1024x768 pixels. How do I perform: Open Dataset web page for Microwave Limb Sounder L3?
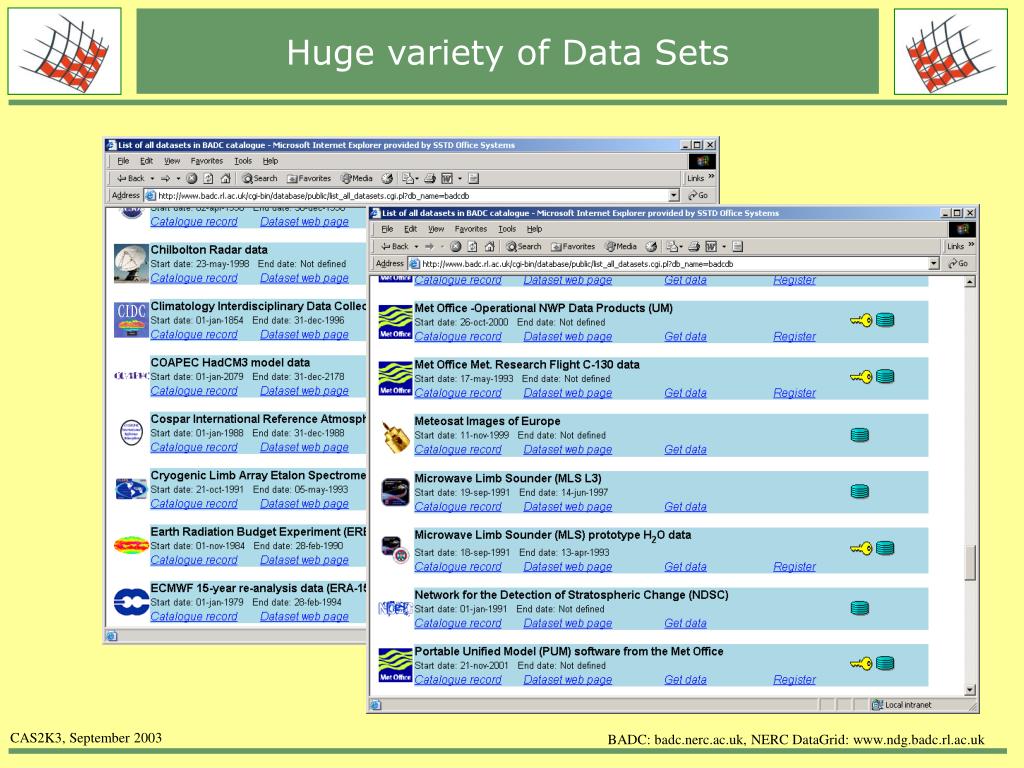[x=568, y=506]
